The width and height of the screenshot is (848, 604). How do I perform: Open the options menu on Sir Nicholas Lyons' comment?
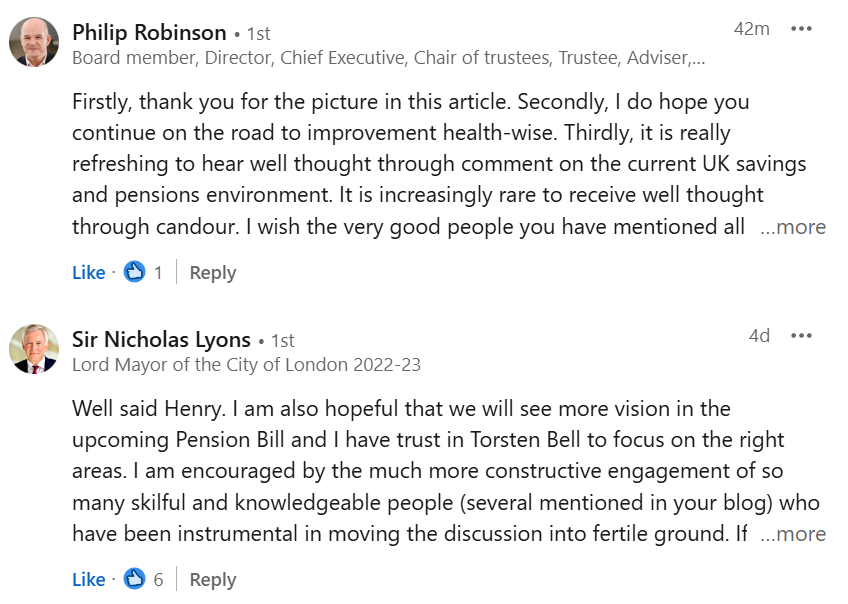[x=801, y=336]
